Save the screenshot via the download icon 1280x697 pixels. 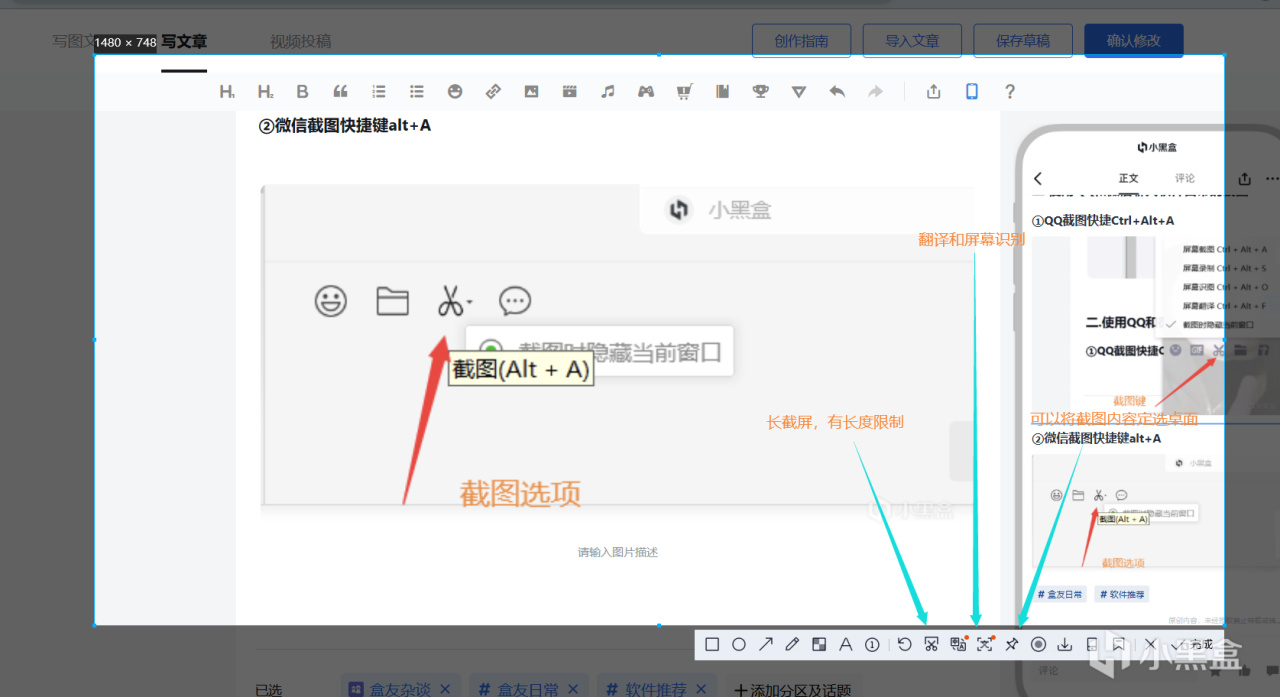[1065, 645]
